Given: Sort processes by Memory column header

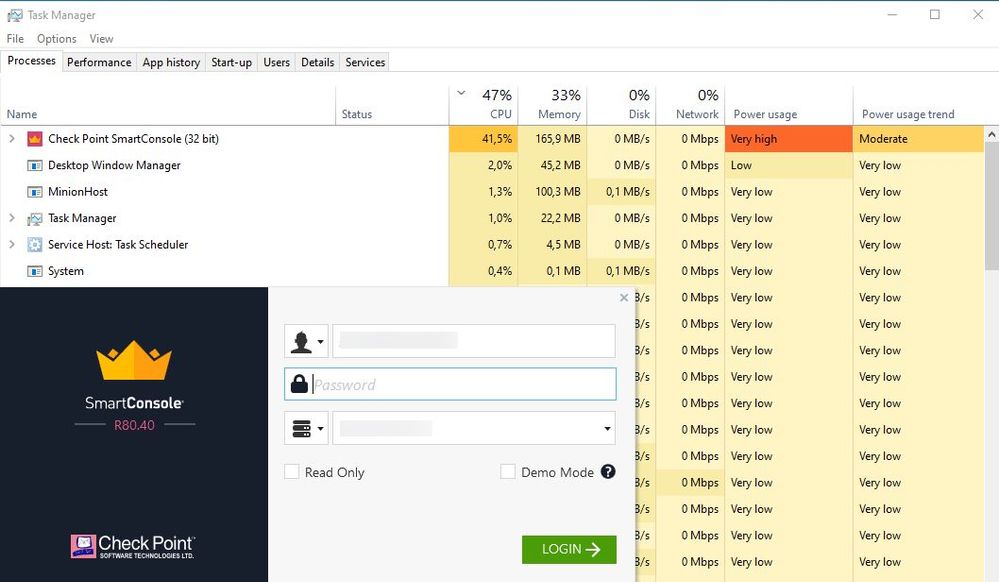Looking at the screenshot, I should (x=552, y=105).
